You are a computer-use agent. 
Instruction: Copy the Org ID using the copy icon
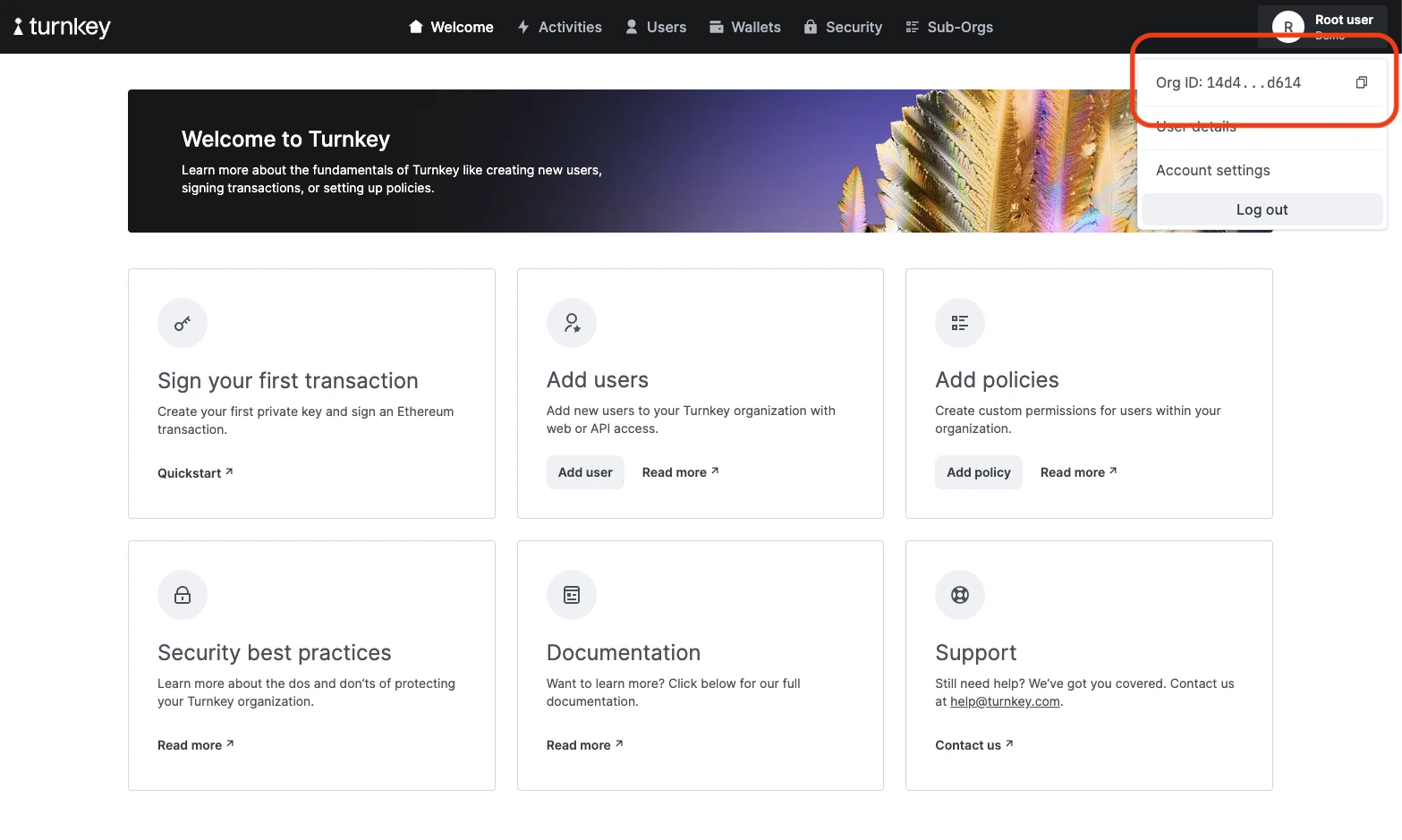[1361, 81]
